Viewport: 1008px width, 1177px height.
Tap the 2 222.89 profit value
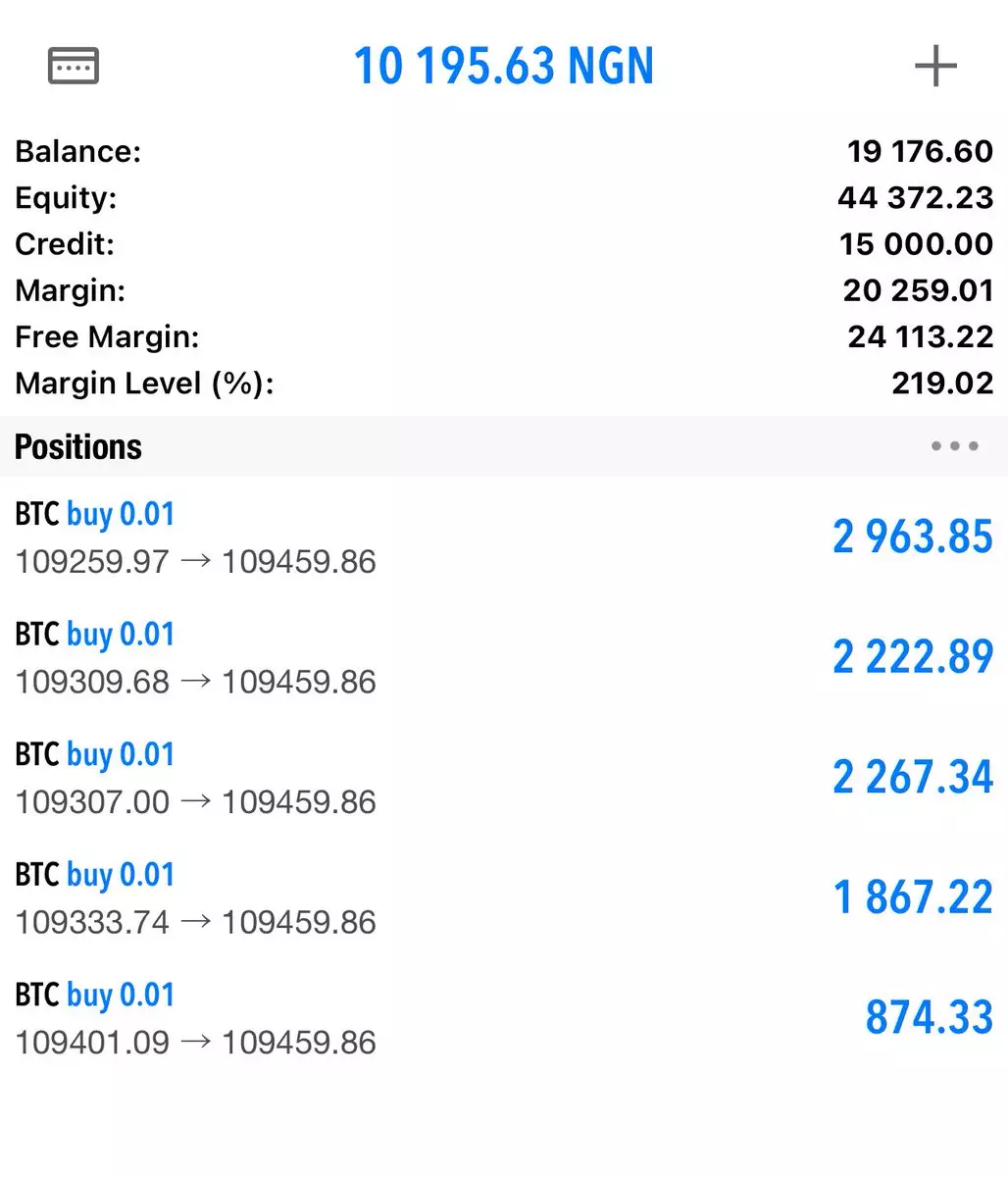(x=913, y=657)
